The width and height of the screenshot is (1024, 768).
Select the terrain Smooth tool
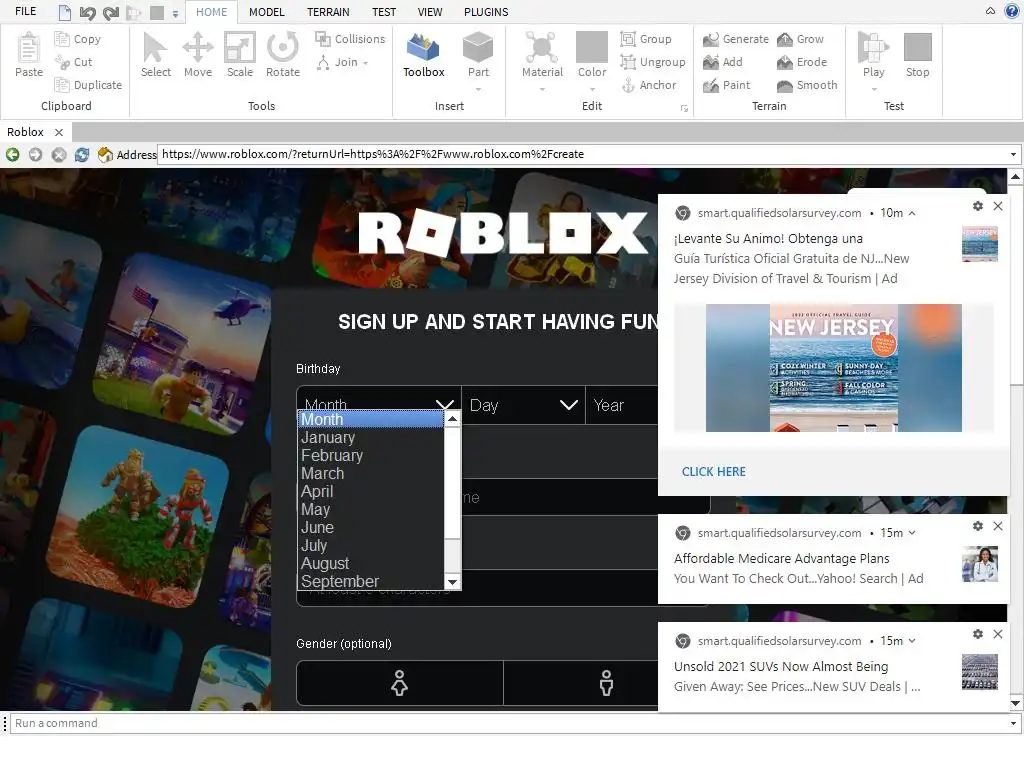(807, 85)
